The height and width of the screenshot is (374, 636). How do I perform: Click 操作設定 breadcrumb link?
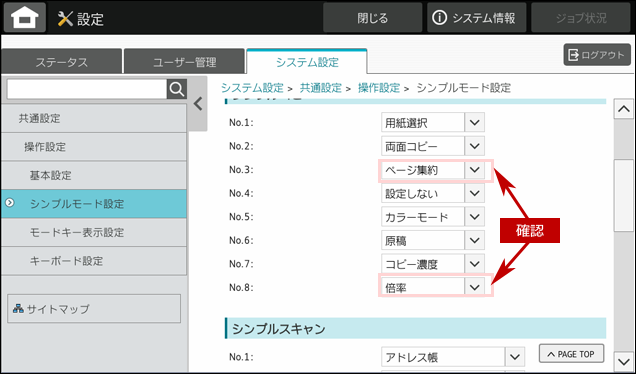378,88
